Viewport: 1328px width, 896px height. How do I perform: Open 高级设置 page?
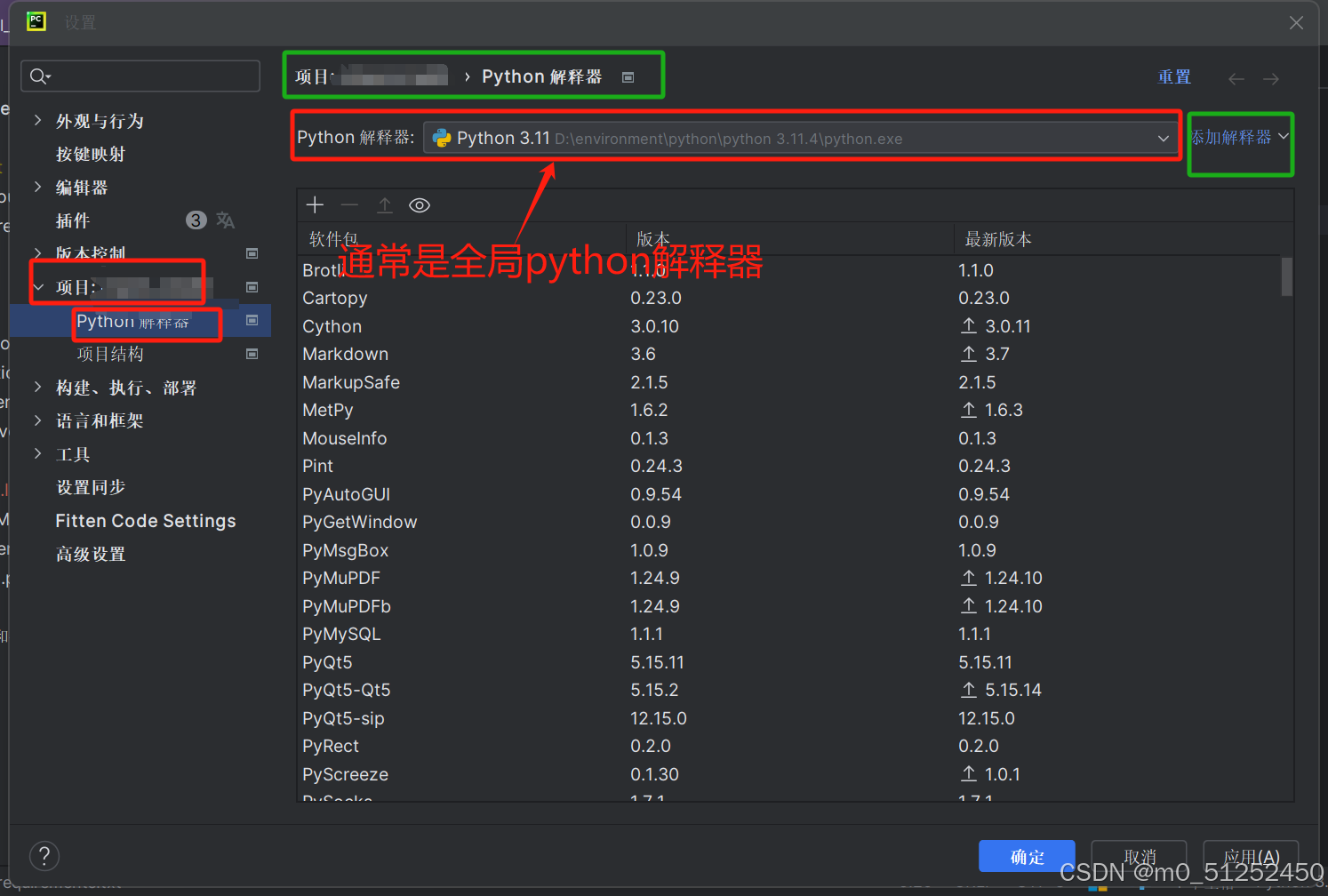coord(91,554)
